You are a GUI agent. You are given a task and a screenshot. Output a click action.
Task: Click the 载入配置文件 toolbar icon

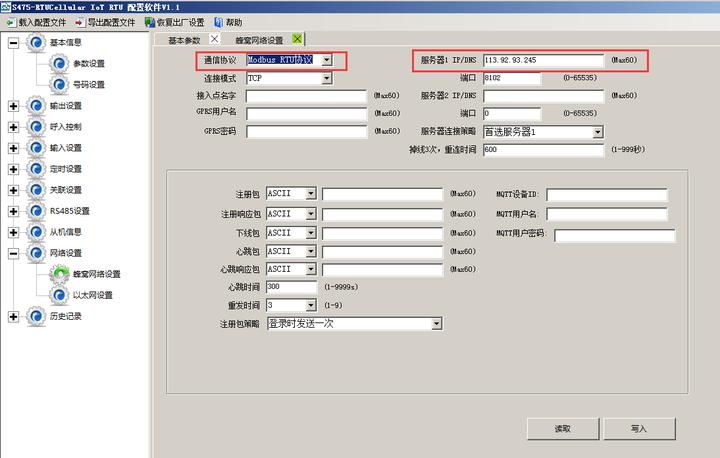(x=11, y=22)
